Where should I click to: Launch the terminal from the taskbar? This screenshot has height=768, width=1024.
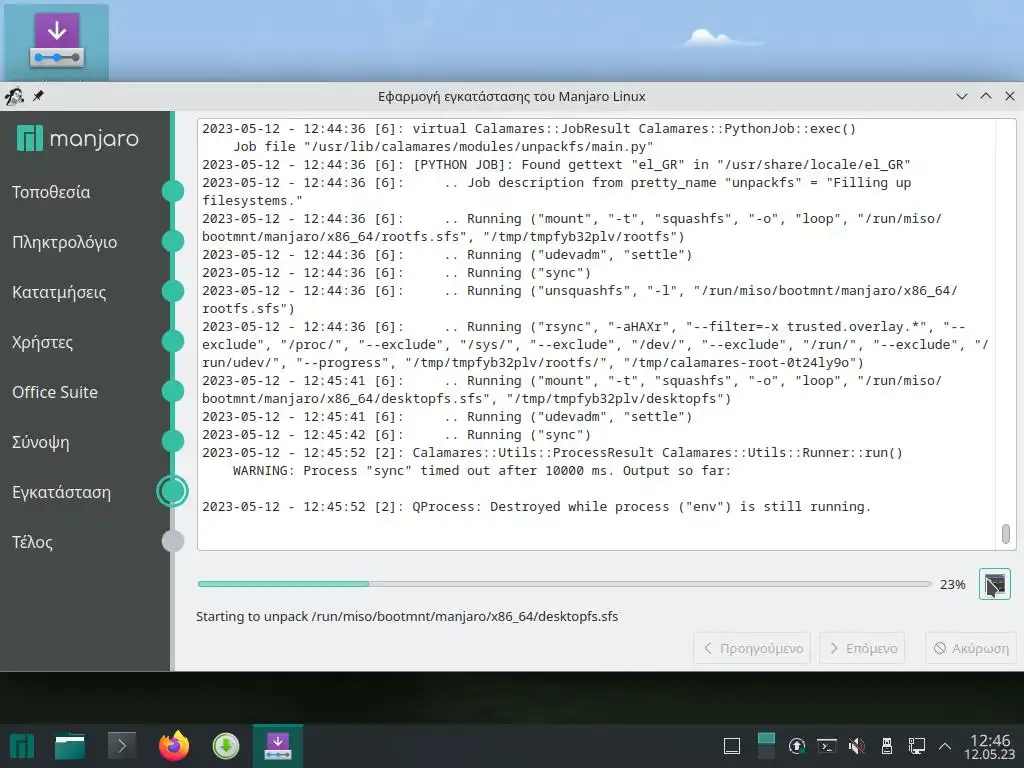(121, 746)
